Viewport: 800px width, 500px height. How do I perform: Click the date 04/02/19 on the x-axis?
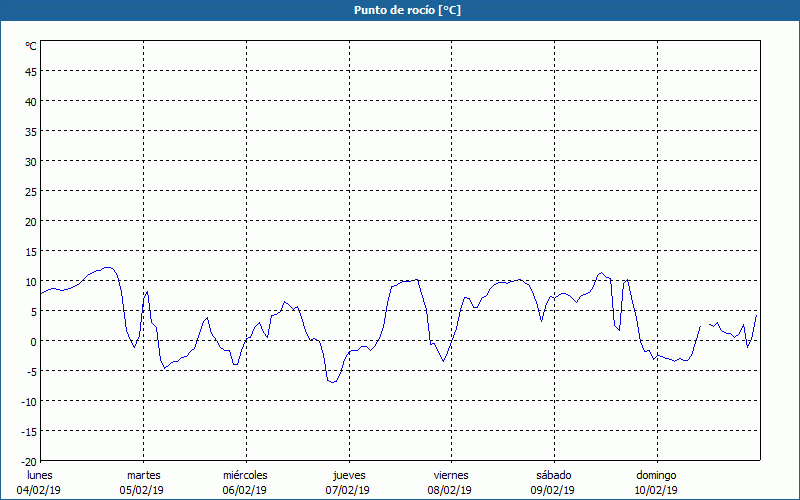[x=39, y=490]
